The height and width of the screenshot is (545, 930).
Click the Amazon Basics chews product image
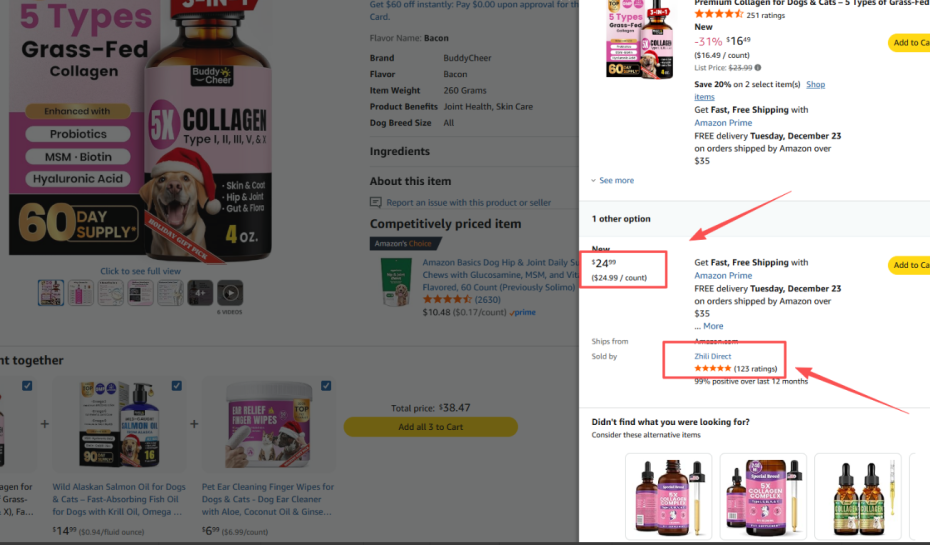[396, 282]
